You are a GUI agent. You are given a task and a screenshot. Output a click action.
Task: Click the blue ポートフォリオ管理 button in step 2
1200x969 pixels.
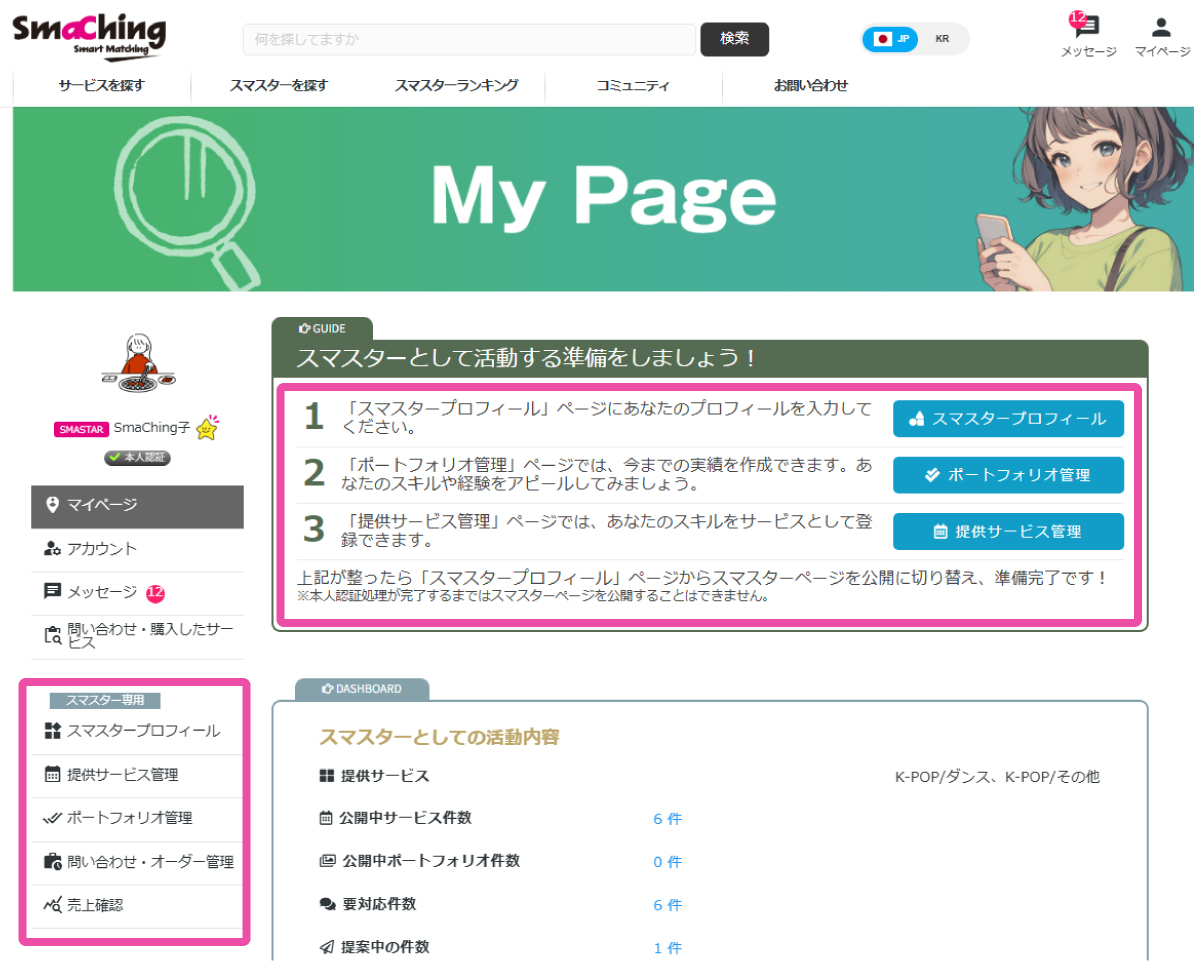click(x=1007, y=475)
